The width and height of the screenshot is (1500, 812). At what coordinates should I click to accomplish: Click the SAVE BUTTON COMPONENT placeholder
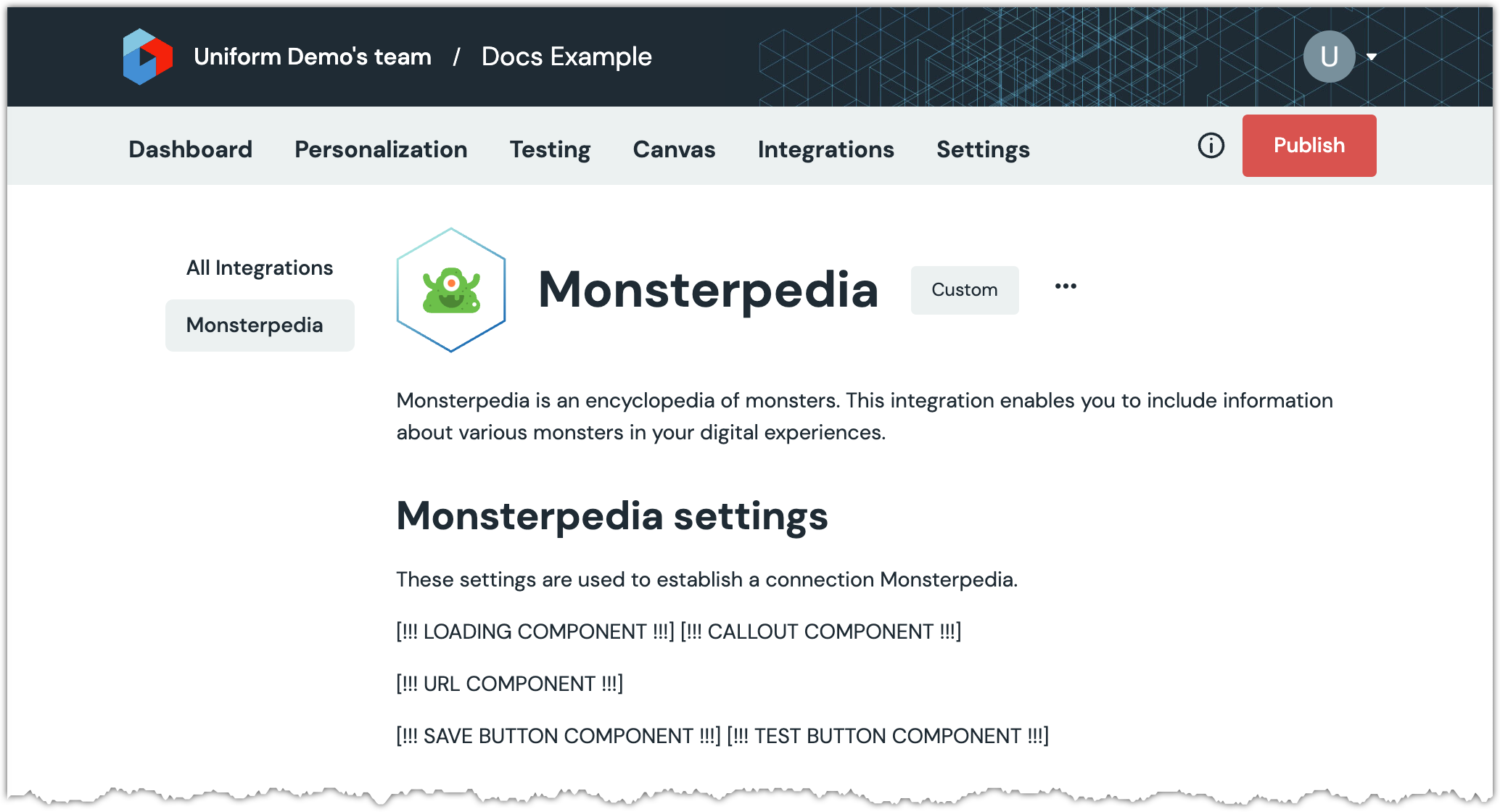pos(558,736)
